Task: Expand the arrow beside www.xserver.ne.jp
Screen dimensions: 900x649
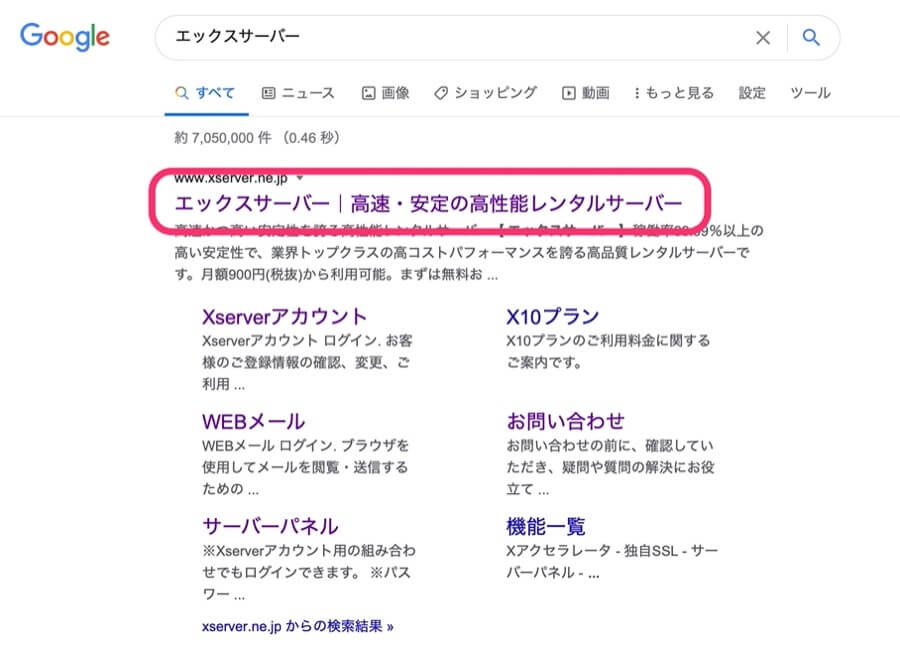Action: click(x=299, y=178)
